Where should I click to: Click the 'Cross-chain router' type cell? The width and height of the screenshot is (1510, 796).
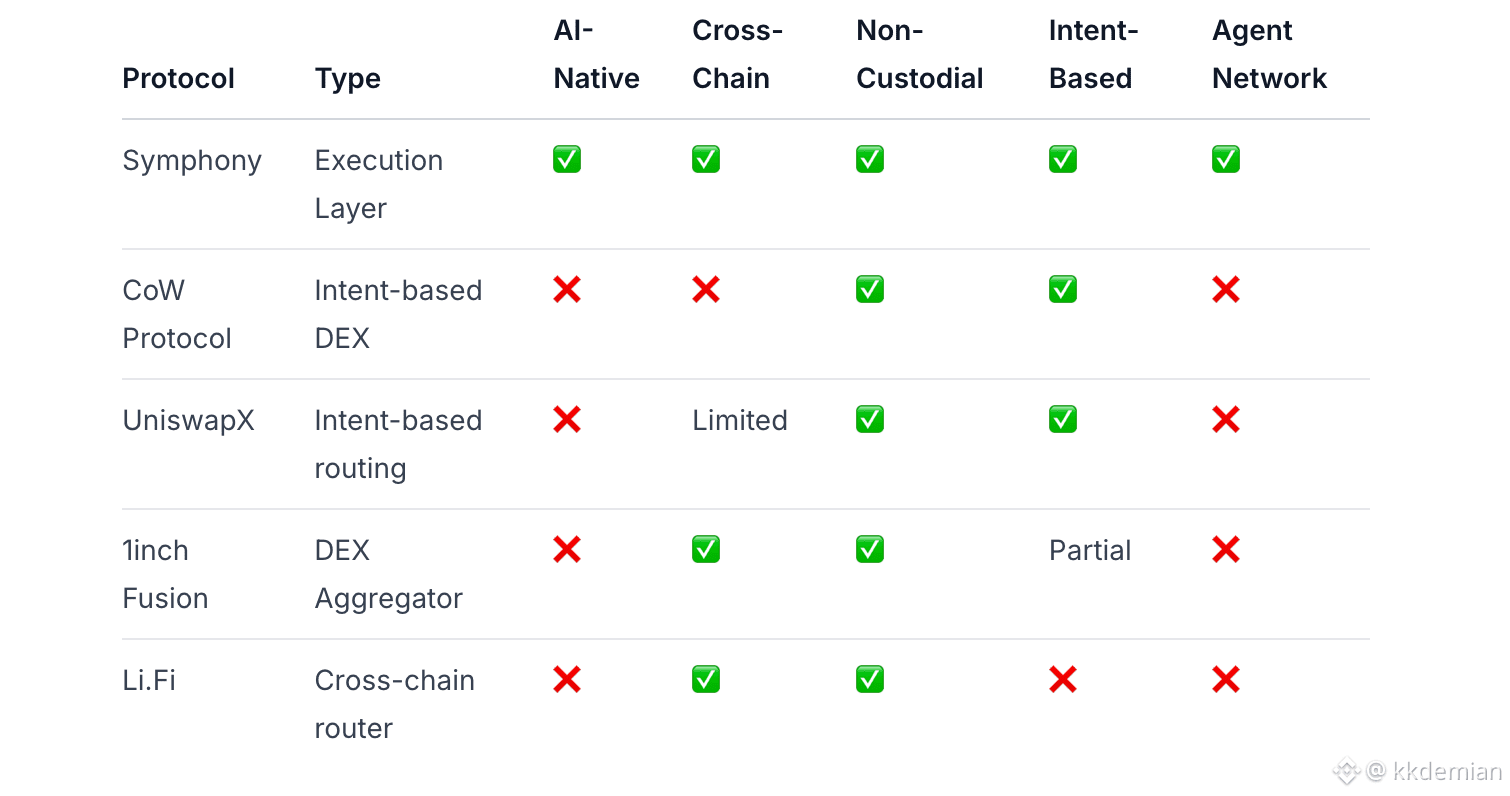pyautogui.click(x=394, y=704)
